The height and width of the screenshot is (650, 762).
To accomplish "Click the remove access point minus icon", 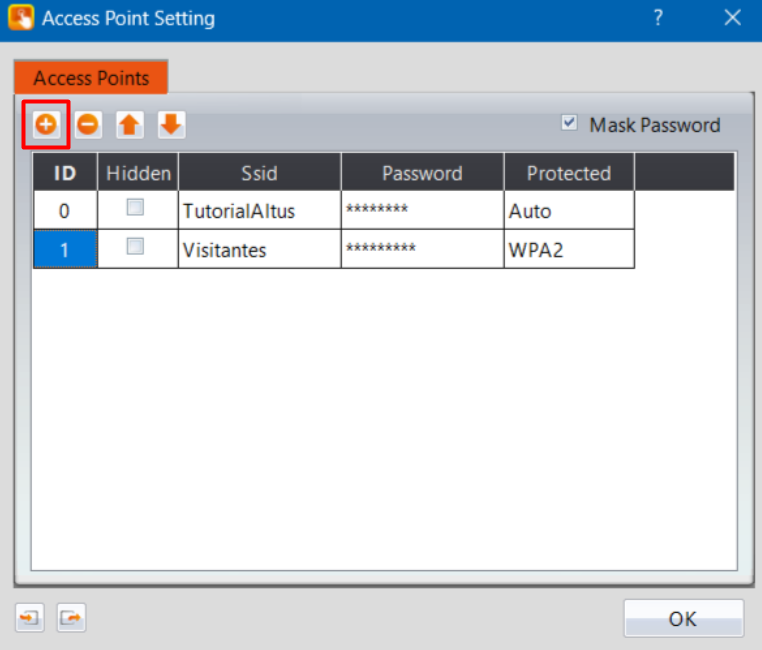I will (x=88, y=125).
